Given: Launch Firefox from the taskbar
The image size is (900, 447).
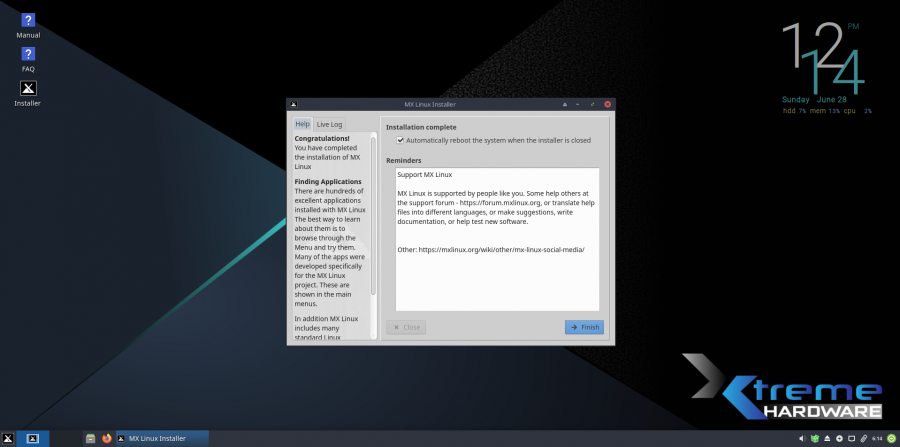Looking at the screenshot, I should [107, 438].
